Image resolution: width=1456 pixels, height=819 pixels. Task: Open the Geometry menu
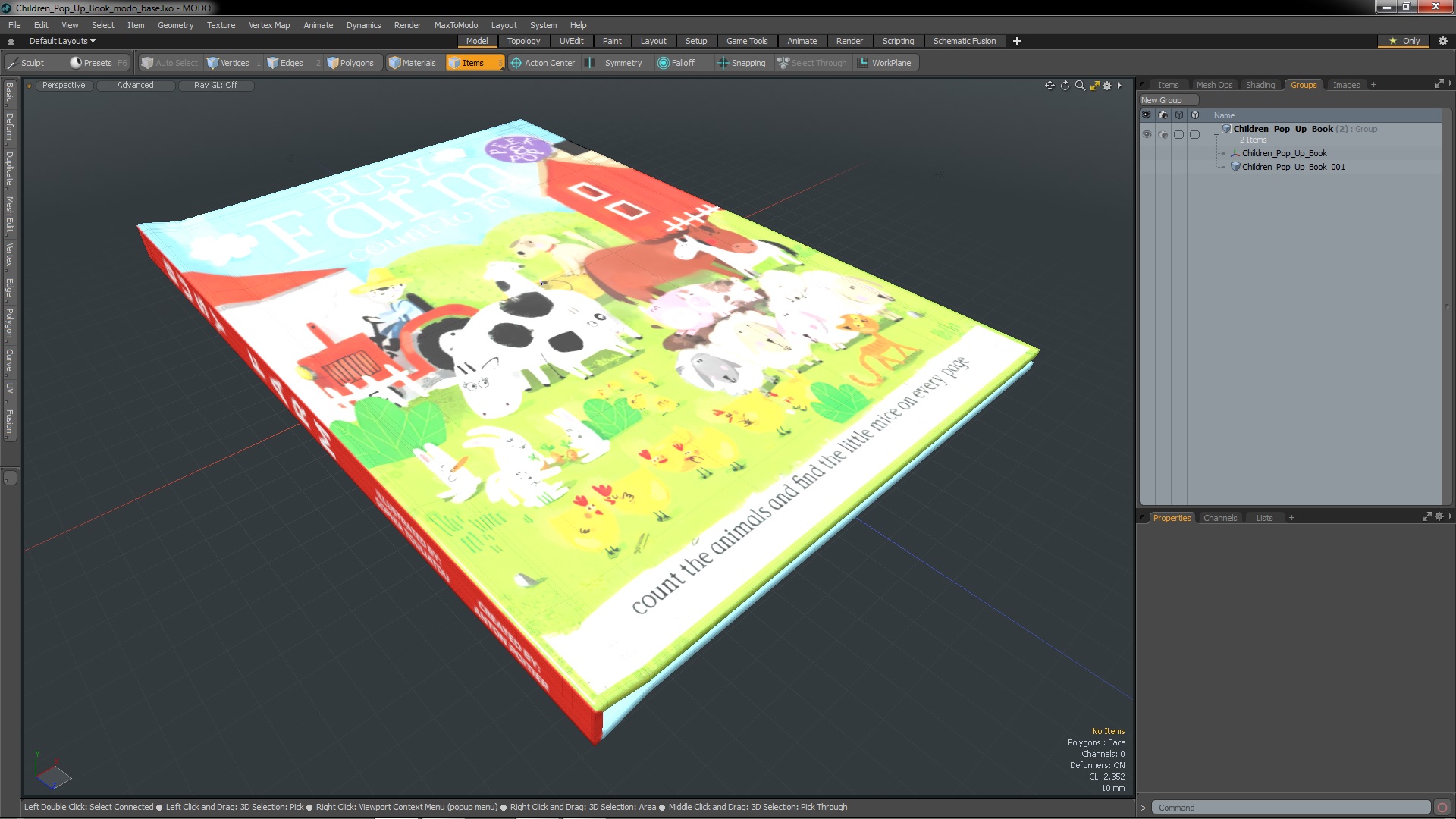(x=175, y=25)
